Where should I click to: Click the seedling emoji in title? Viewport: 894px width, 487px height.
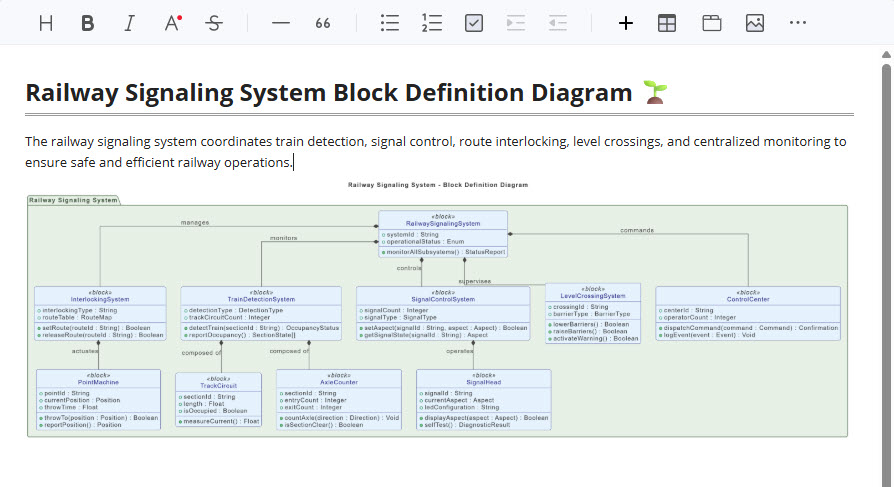(x=655, y=92)
